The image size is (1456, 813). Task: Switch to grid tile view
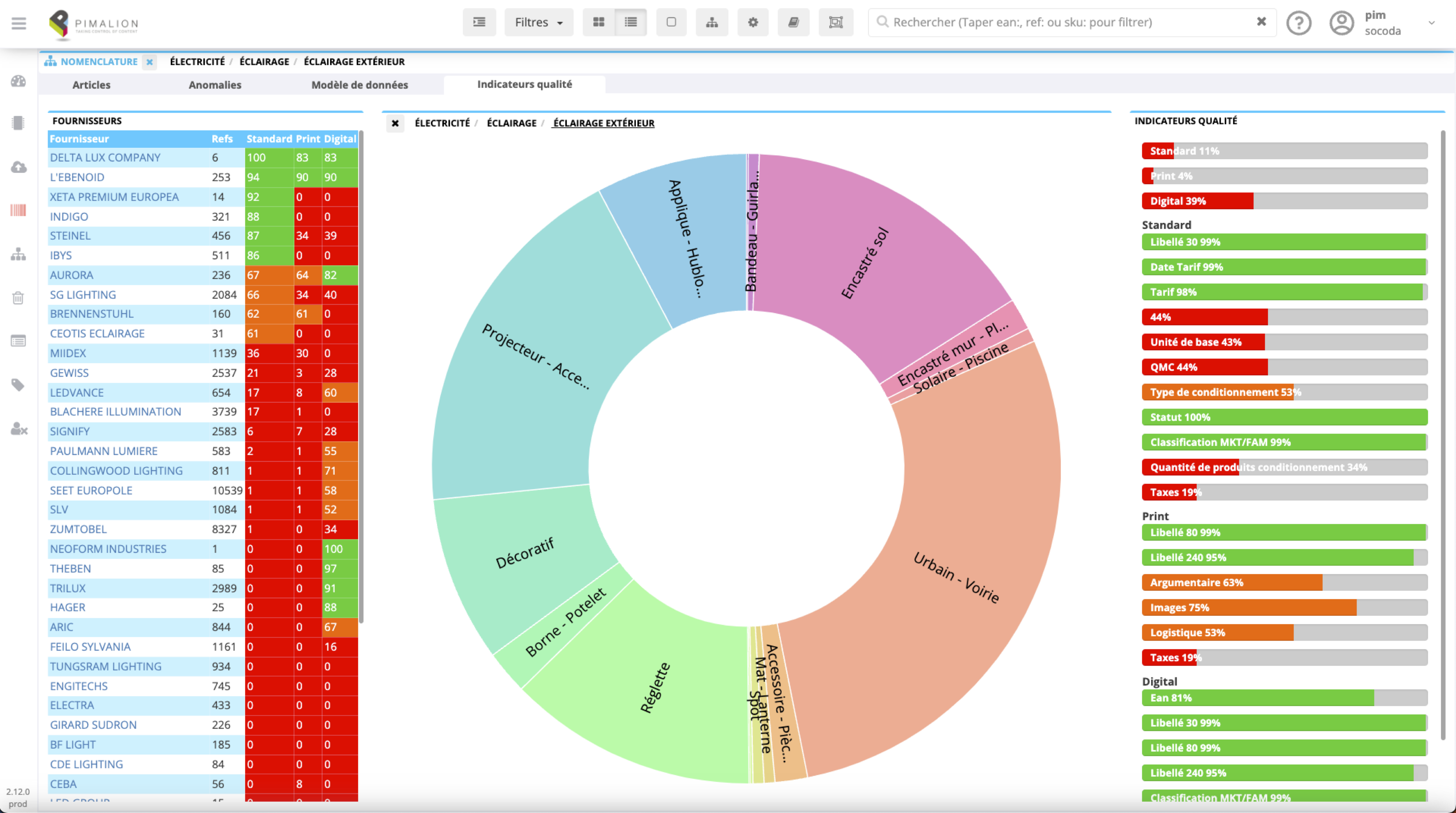click(599, 22)
